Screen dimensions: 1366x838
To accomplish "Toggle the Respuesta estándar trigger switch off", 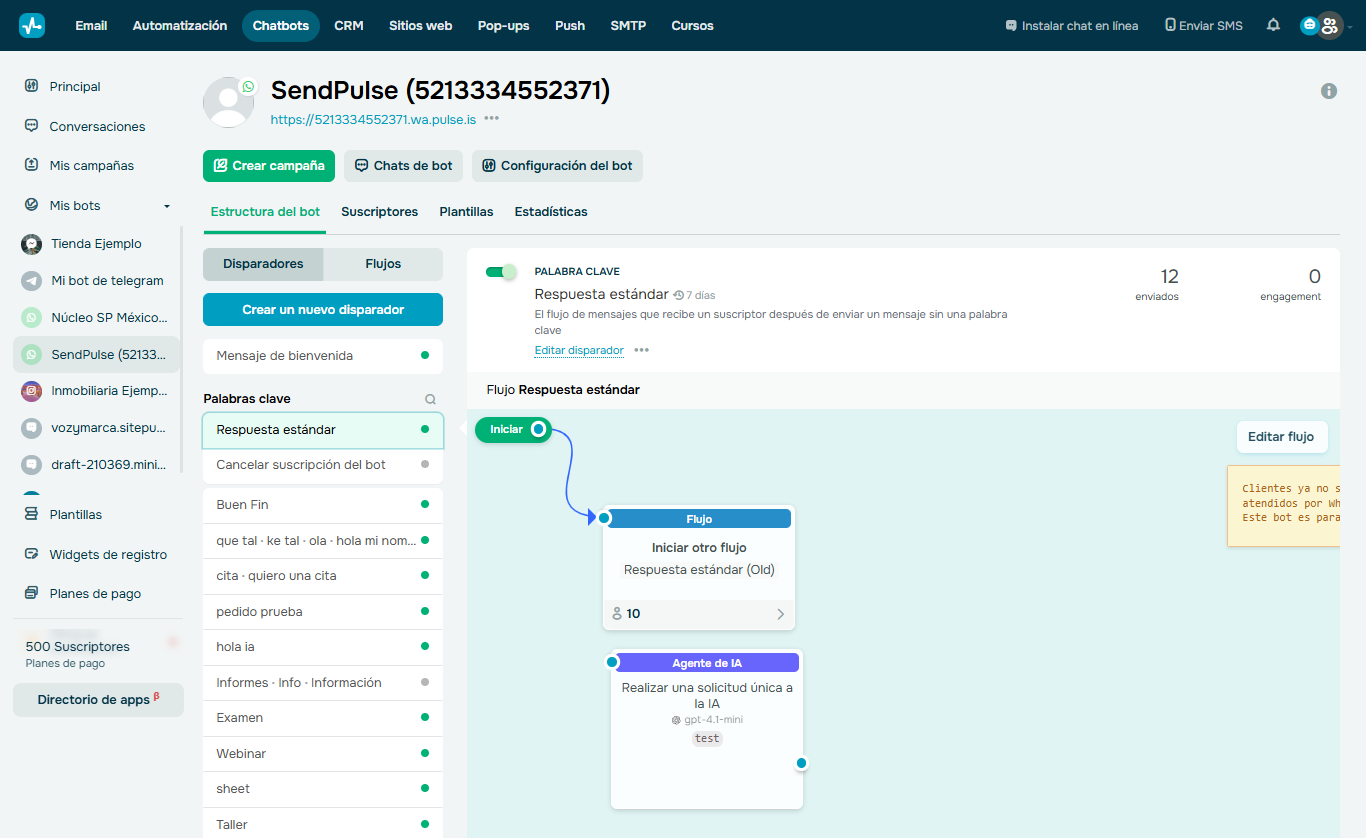I will (x=501, y=271).
